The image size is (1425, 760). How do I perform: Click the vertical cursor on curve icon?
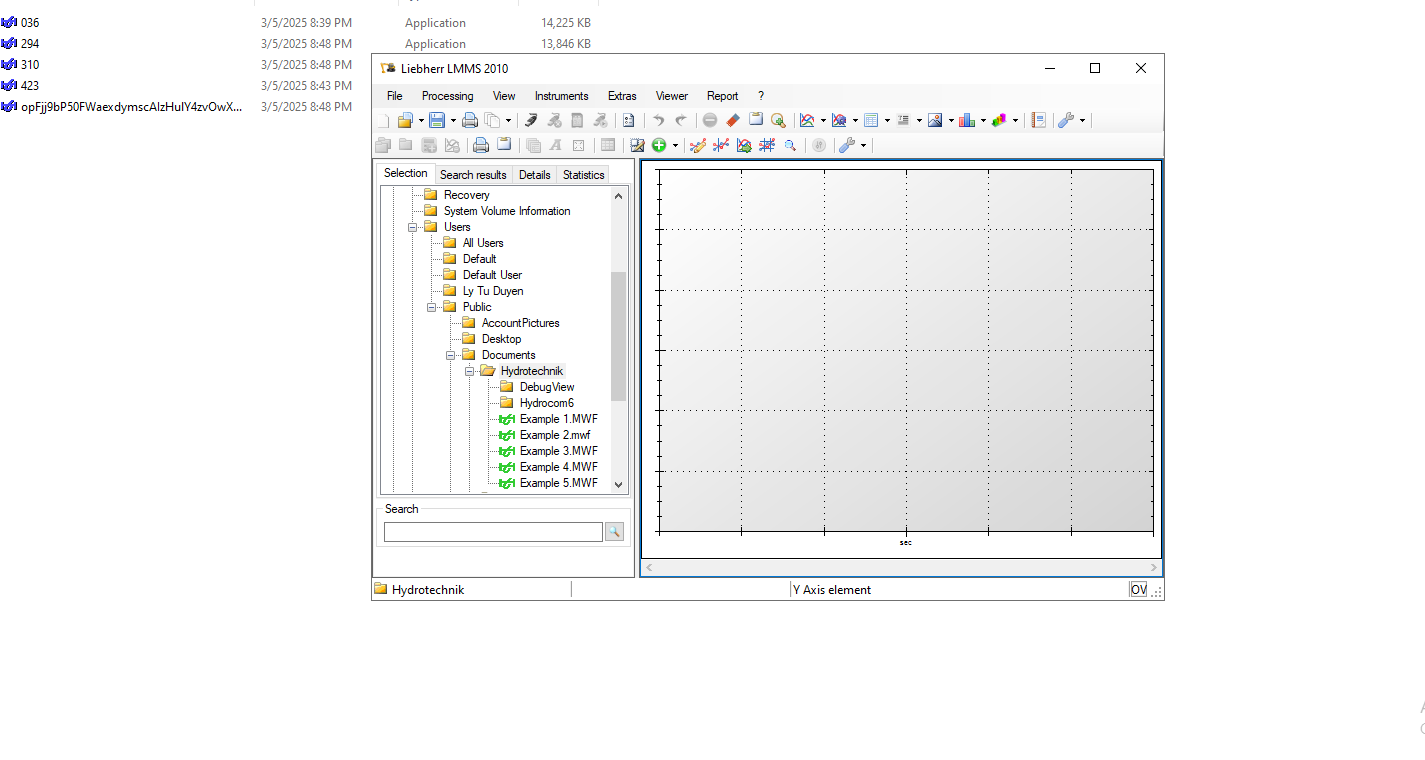point(721,145)
